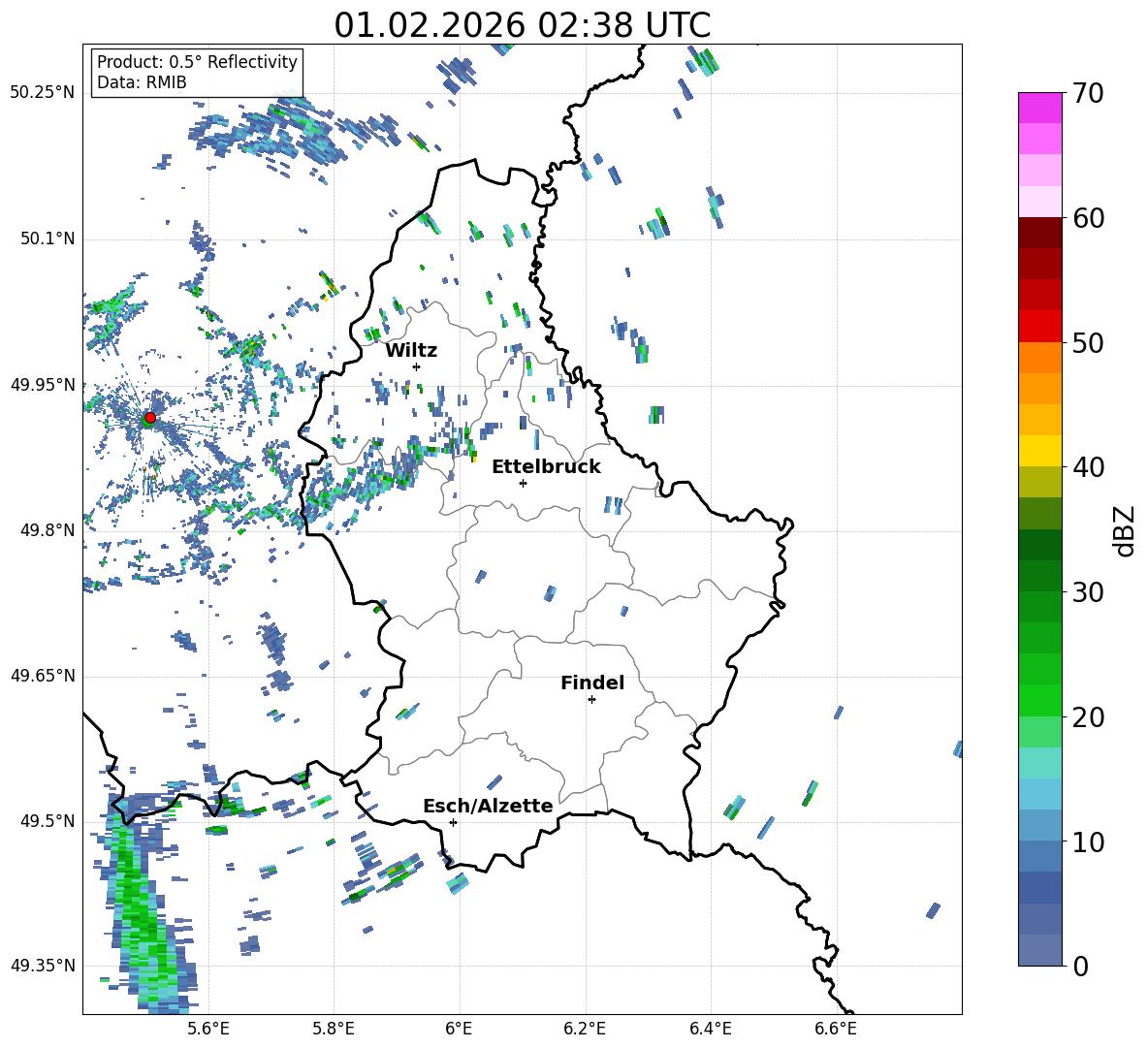Click the Ettelbruck station cross marker
The width and height of the screenshot is (1148, 1048).
point(523,483)
